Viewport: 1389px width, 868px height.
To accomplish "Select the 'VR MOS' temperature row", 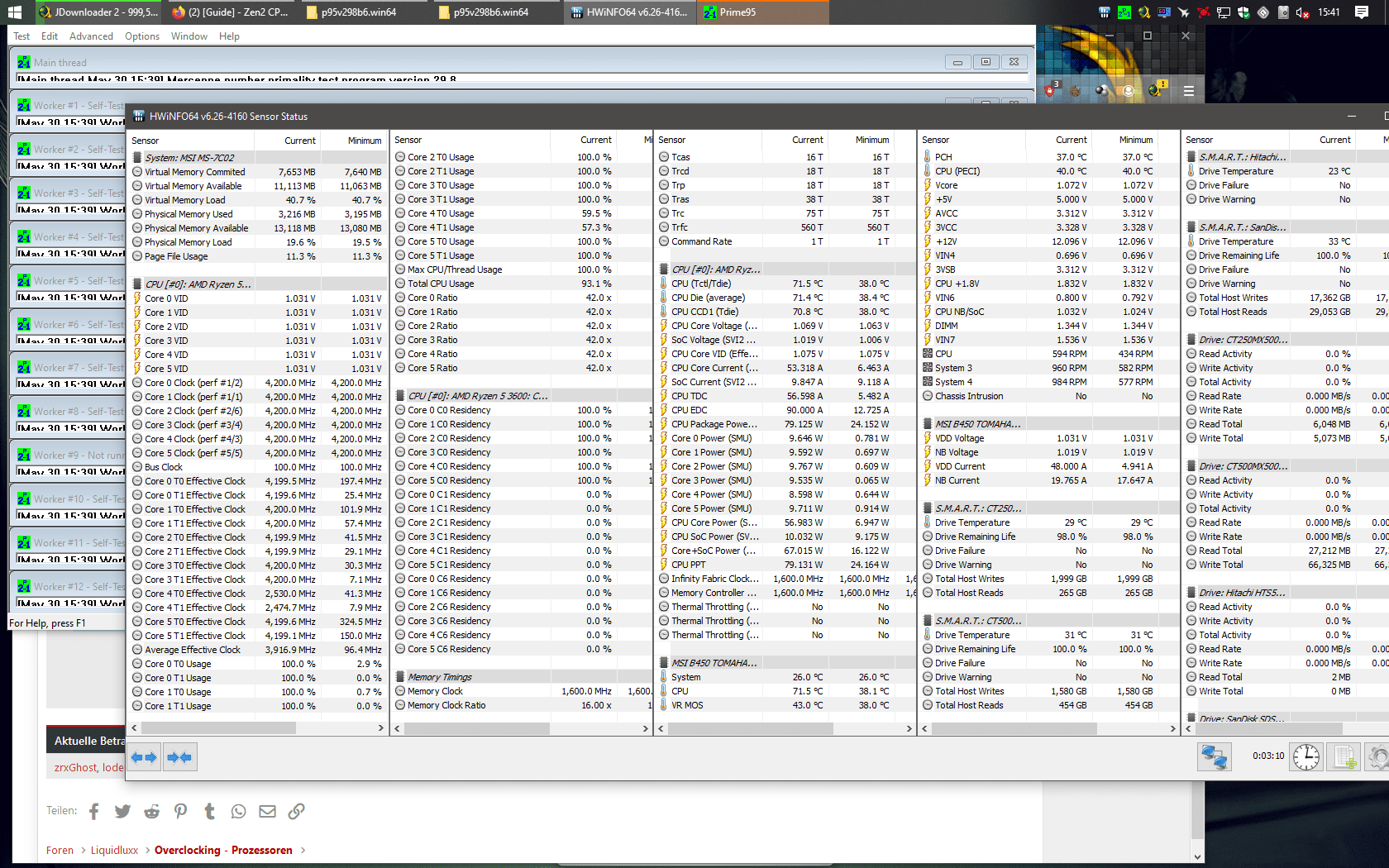I will [x=785, y=705].
